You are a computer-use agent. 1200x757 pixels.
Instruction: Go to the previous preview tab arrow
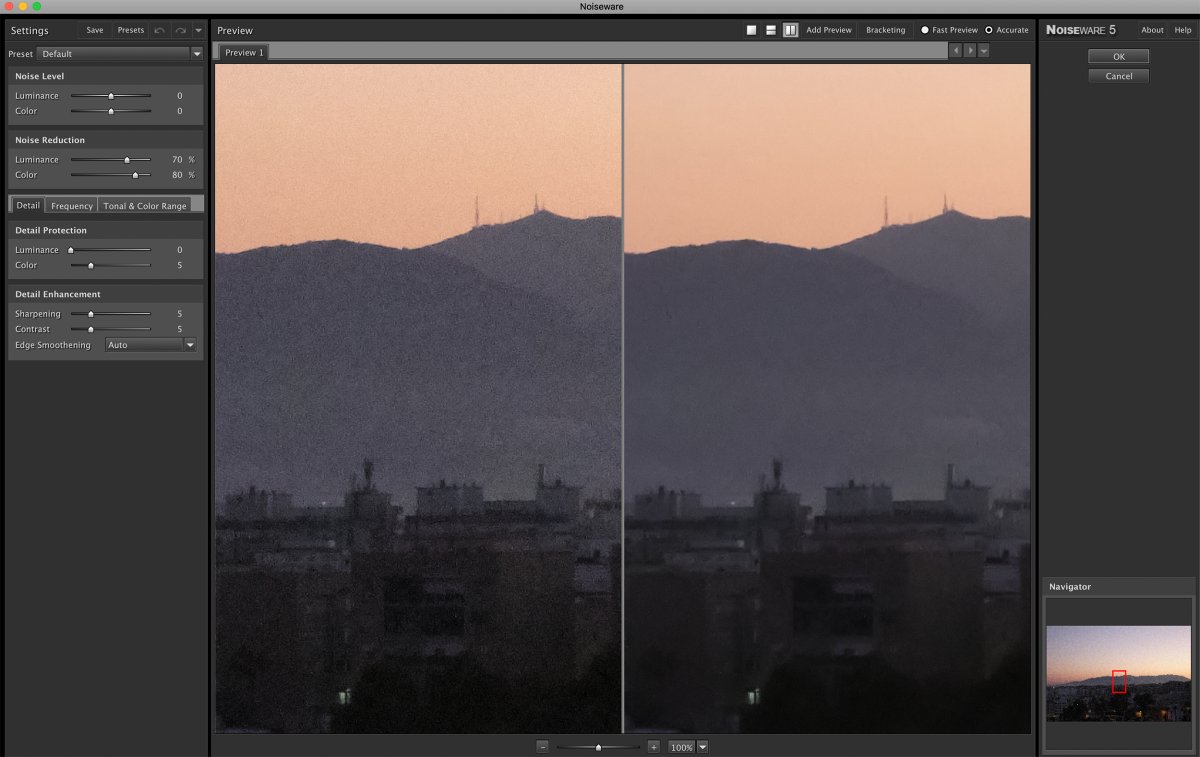pyautogui.click(x=956, y=51)
